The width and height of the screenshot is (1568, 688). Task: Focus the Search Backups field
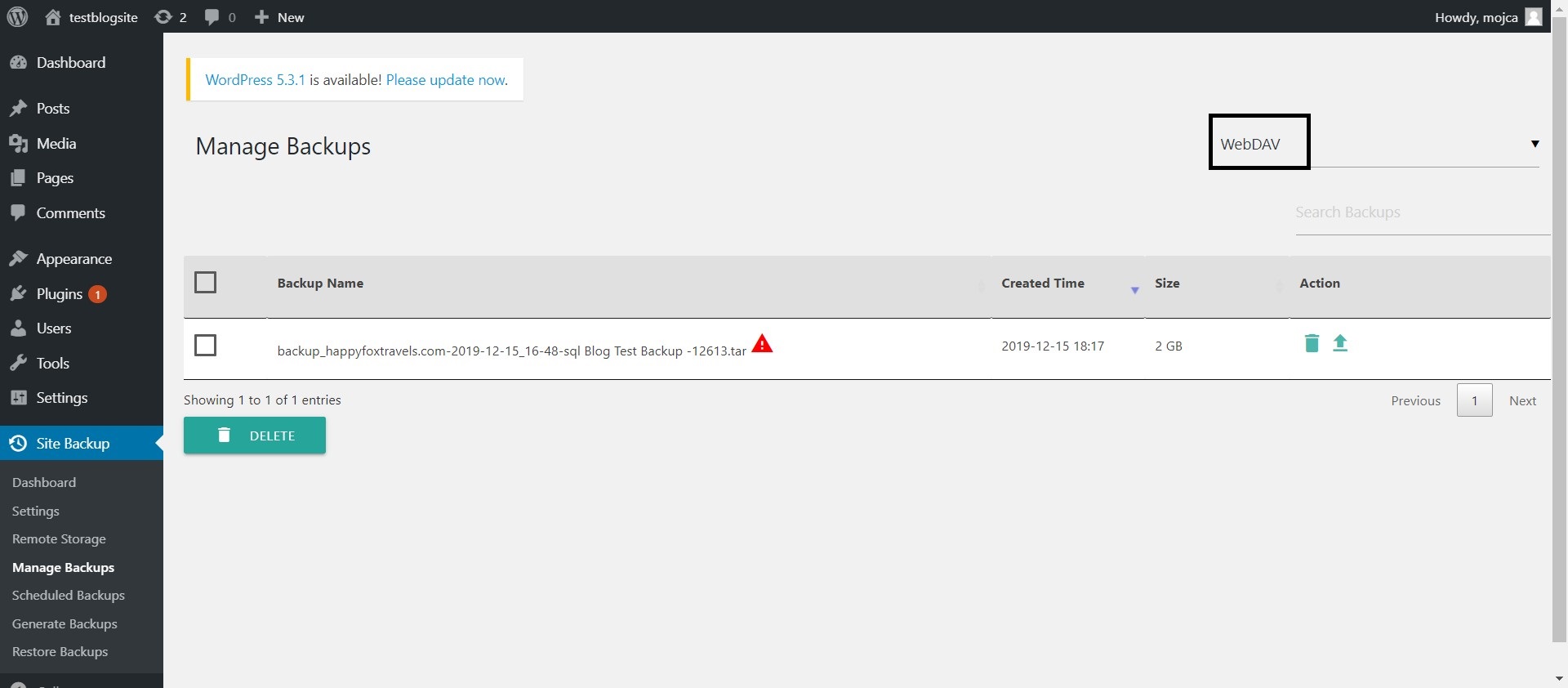(1422, 212)
